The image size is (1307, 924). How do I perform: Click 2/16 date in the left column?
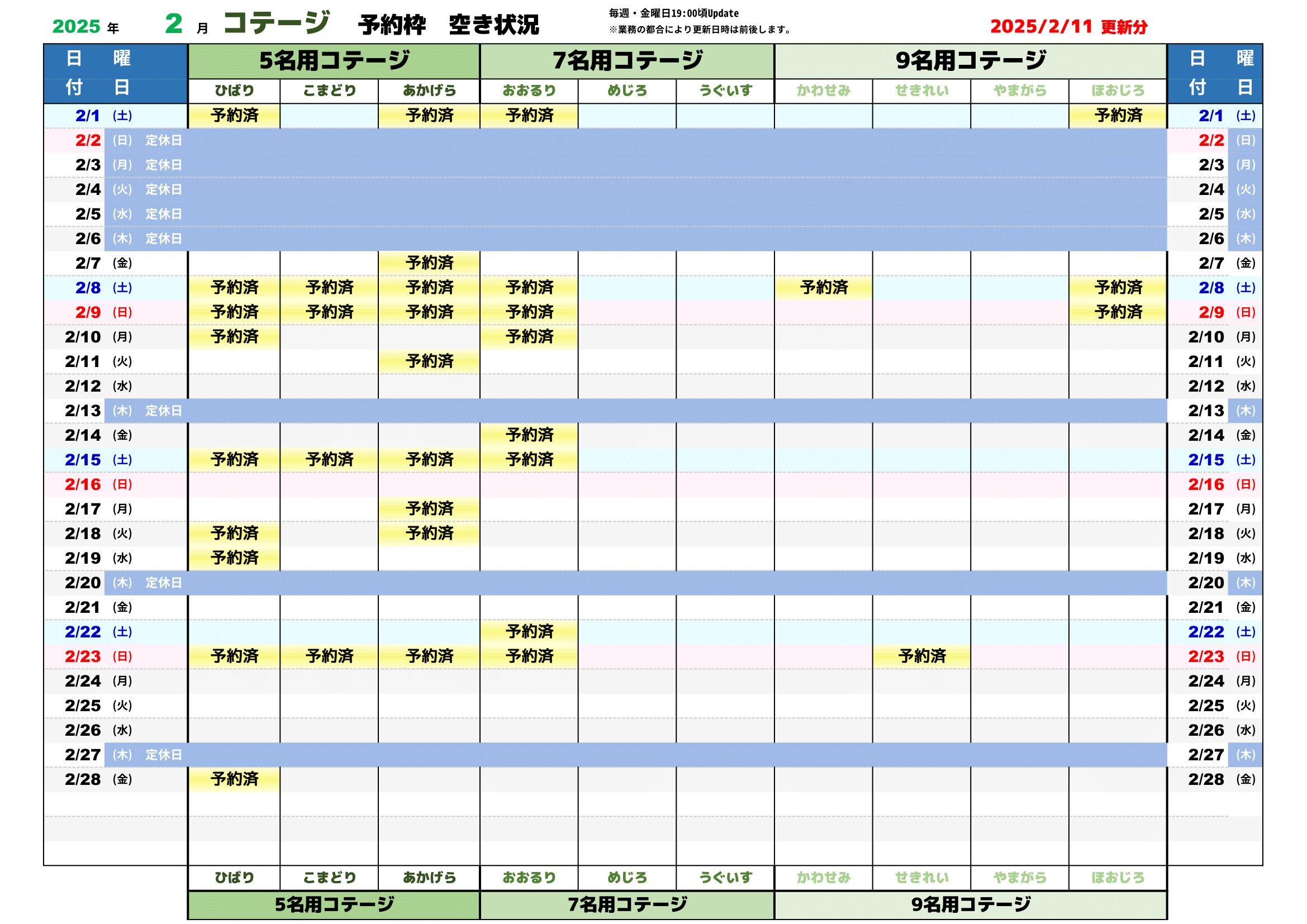[x=83, y=485]
